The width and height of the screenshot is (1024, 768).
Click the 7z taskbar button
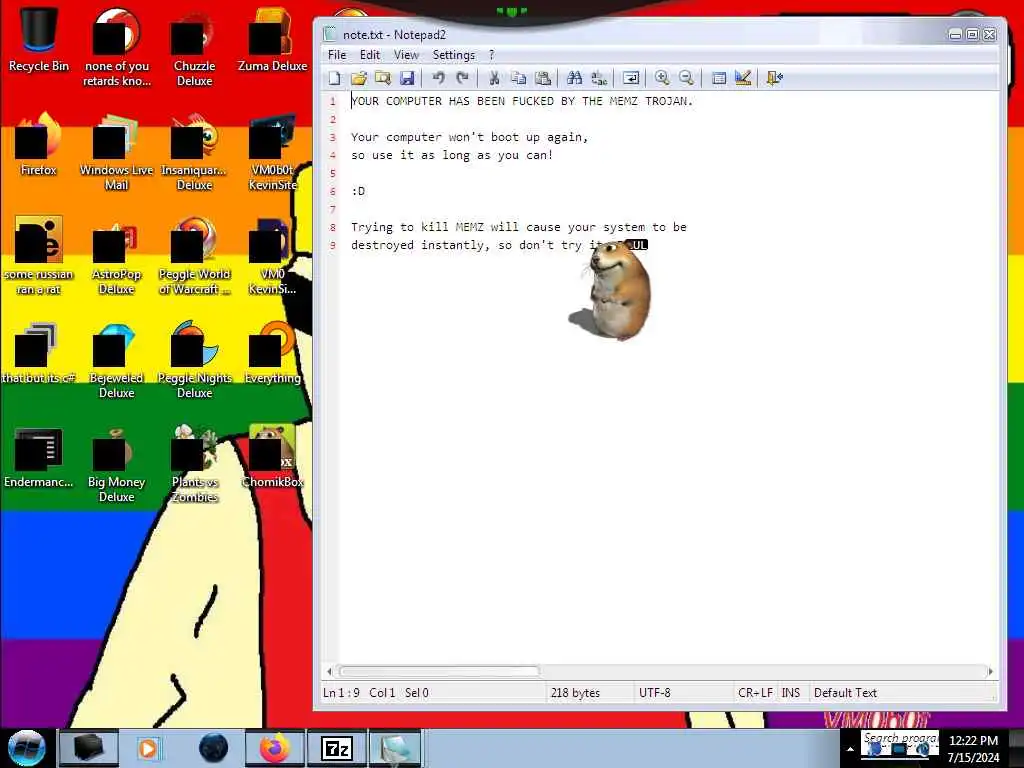tap(337, 748)
